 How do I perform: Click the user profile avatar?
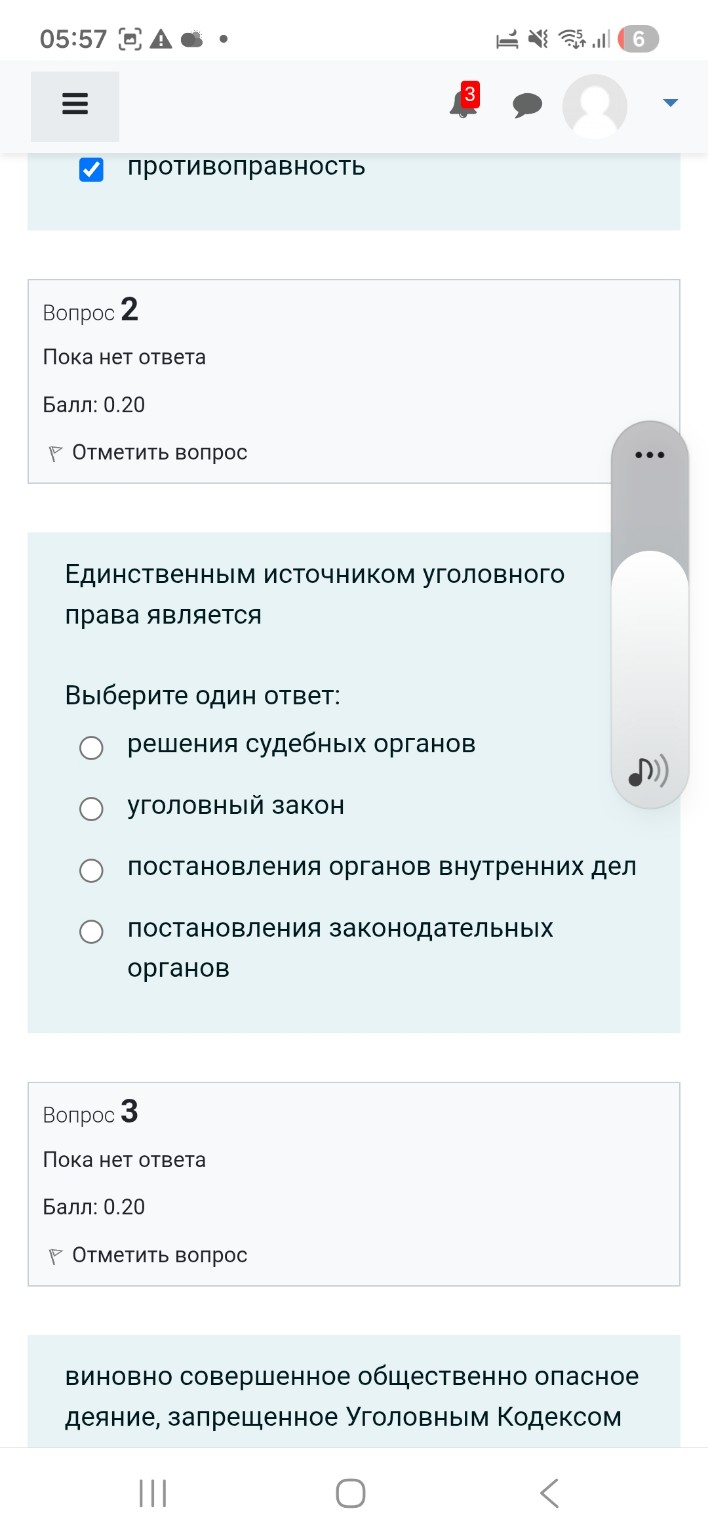pyautogui.click(x=594, y=105)
